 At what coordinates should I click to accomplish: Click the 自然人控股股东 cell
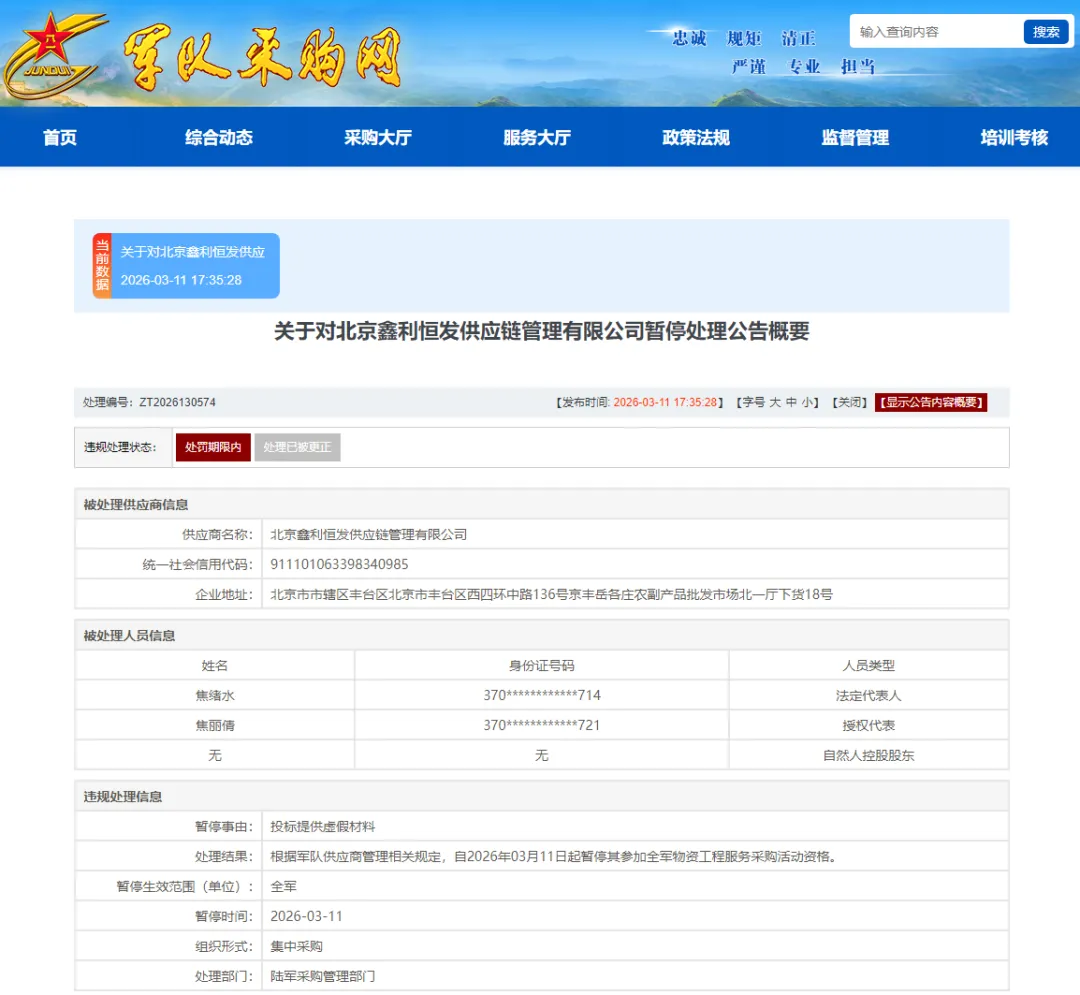pos(869,755)
